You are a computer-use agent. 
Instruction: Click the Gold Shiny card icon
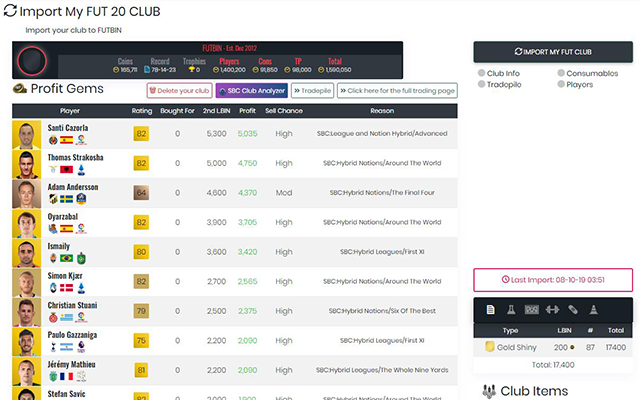[489, 347]
